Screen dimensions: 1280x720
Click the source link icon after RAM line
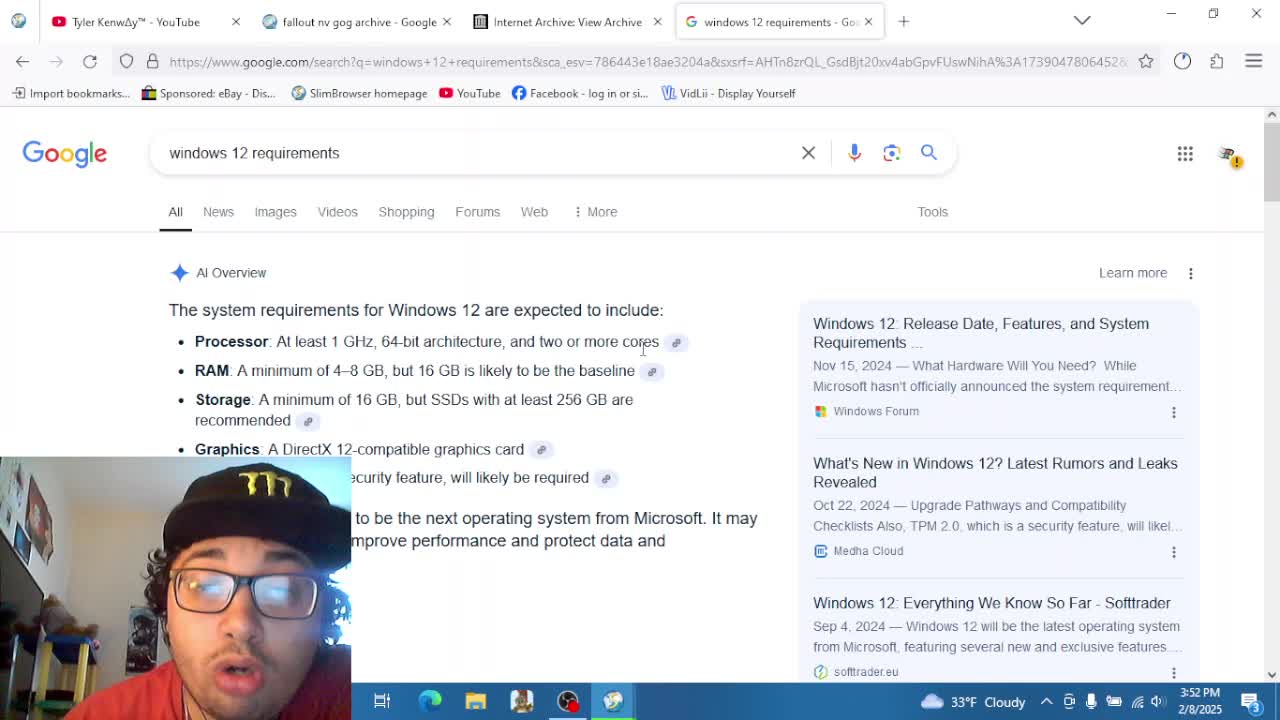652,372
